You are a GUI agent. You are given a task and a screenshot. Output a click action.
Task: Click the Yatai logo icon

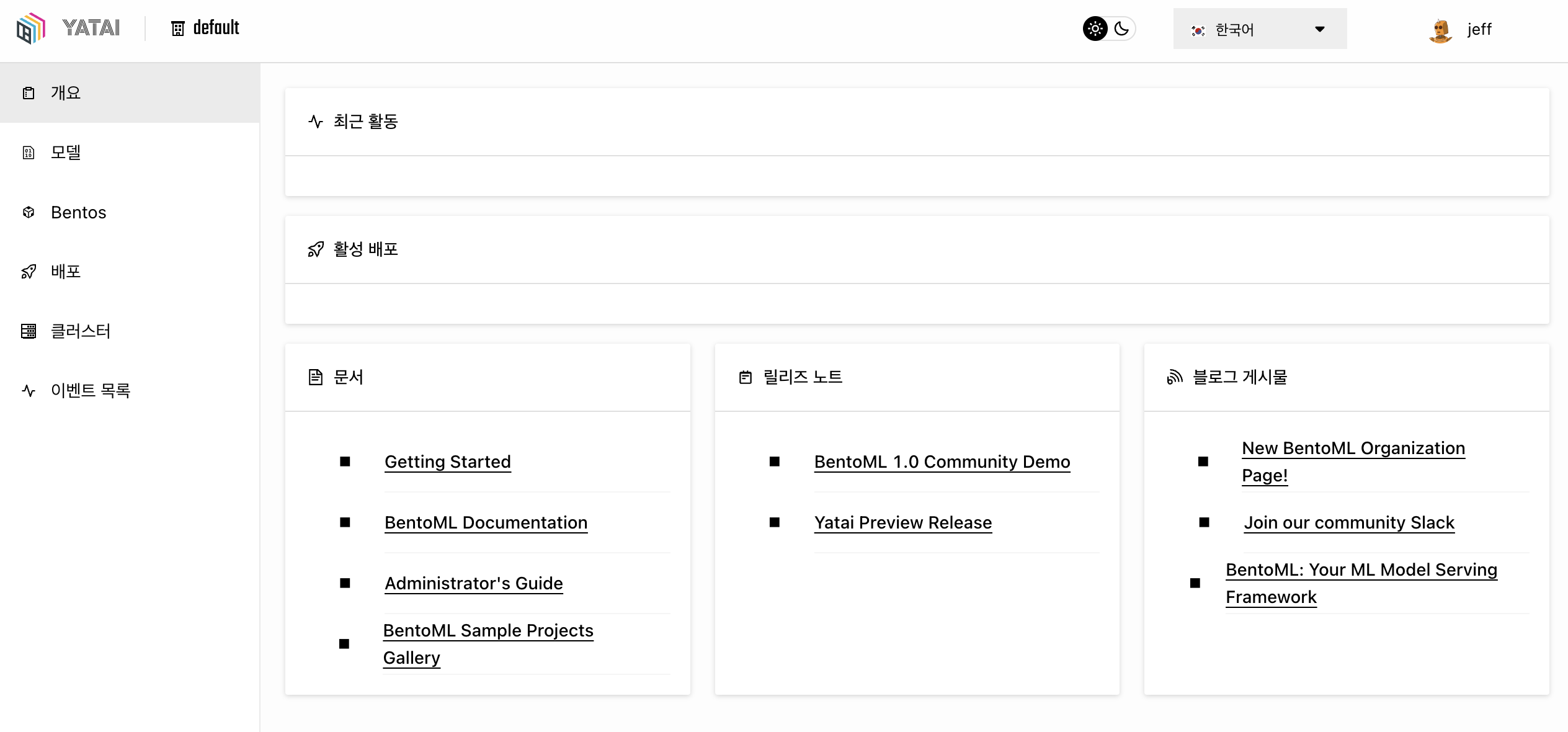tap(31, 29)
